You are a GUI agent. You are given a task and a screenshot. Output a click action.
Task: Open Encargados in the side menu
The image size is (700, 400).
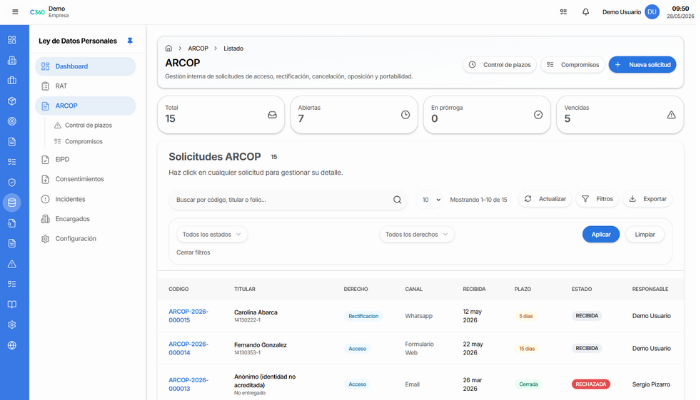(86, 219)
